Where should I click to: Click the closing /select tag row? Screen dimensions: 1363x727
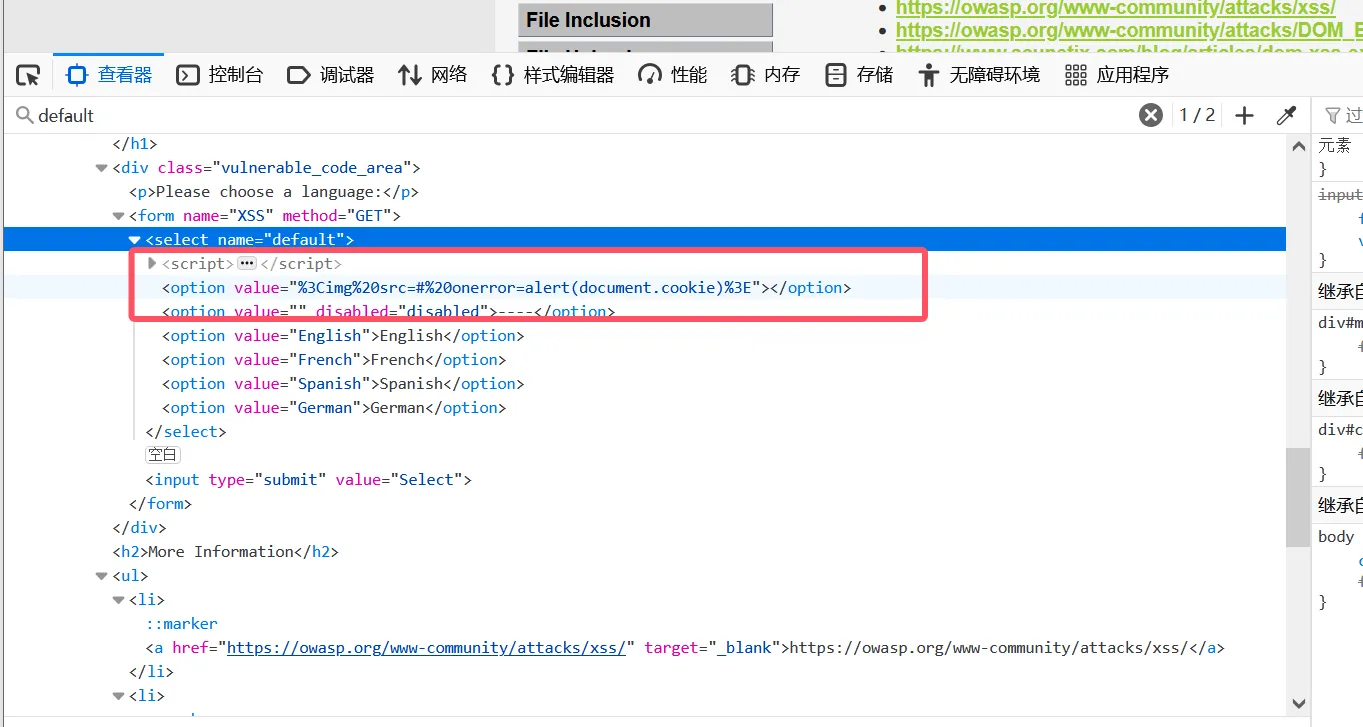point(645,432)
